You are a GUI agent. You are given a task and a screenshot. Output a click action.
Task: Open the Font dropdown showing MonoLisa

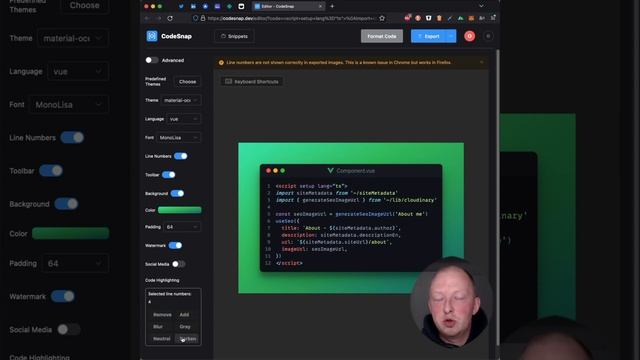178,138
